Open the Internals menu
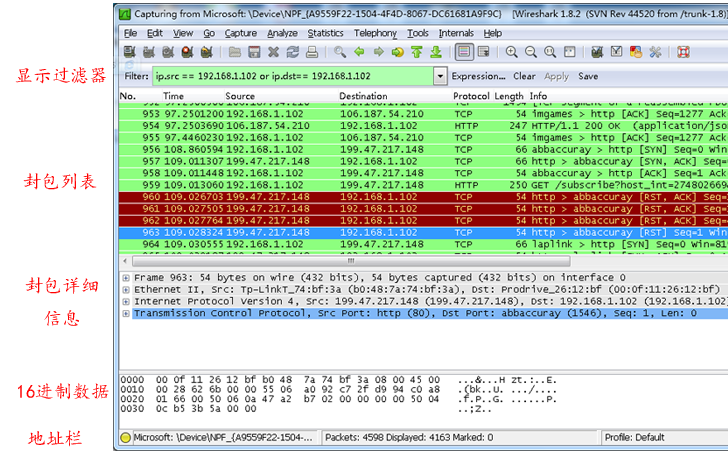 pos(456,33)
